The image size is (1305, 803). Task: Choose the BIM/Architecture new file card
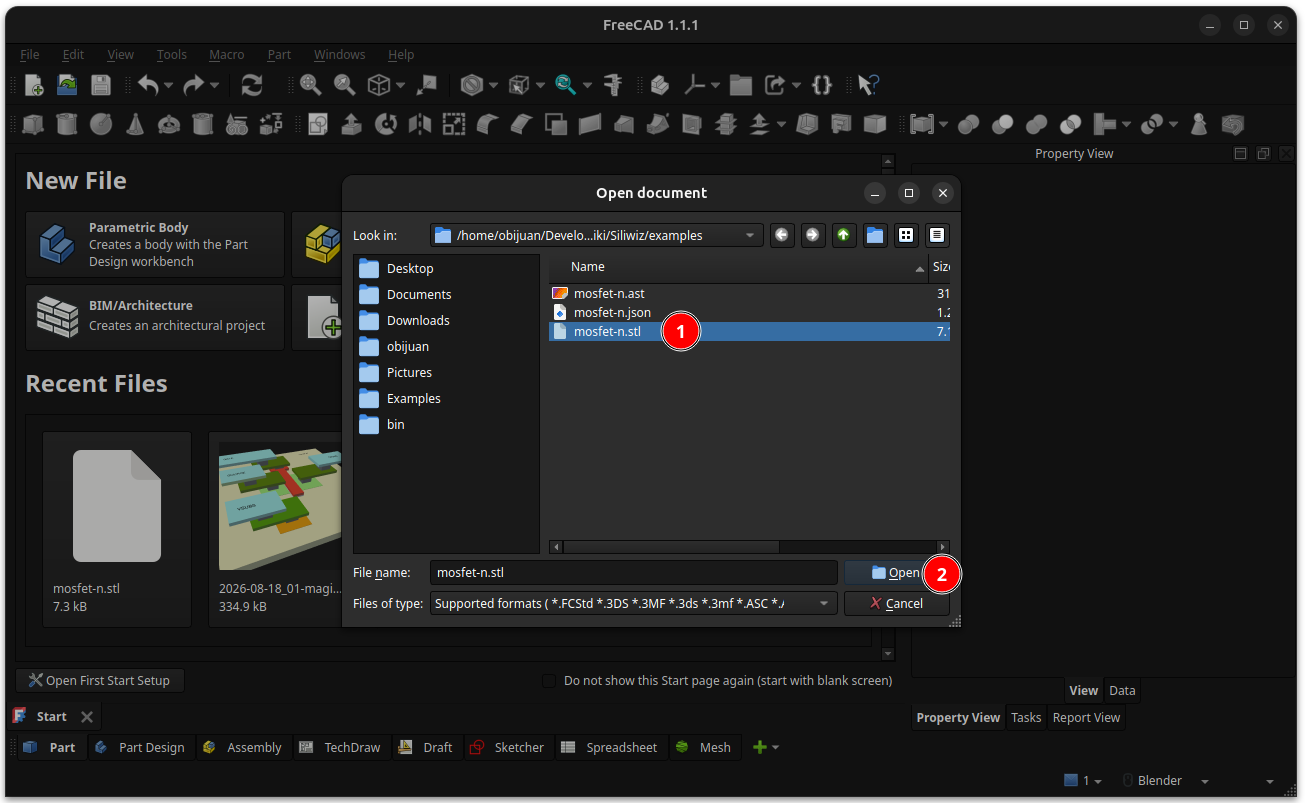155,317
